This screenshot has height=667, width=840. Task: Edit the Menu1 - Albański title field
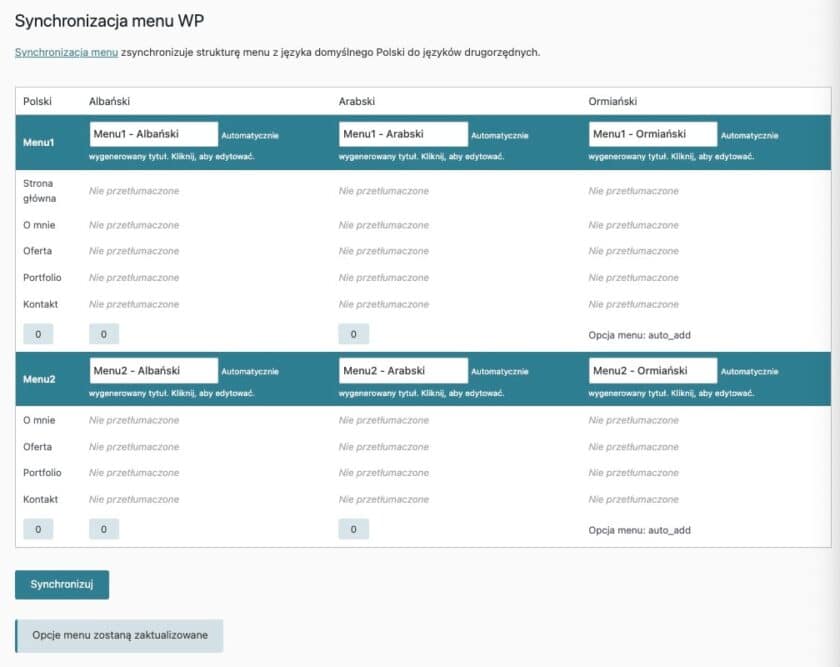(x=154, y=134)
